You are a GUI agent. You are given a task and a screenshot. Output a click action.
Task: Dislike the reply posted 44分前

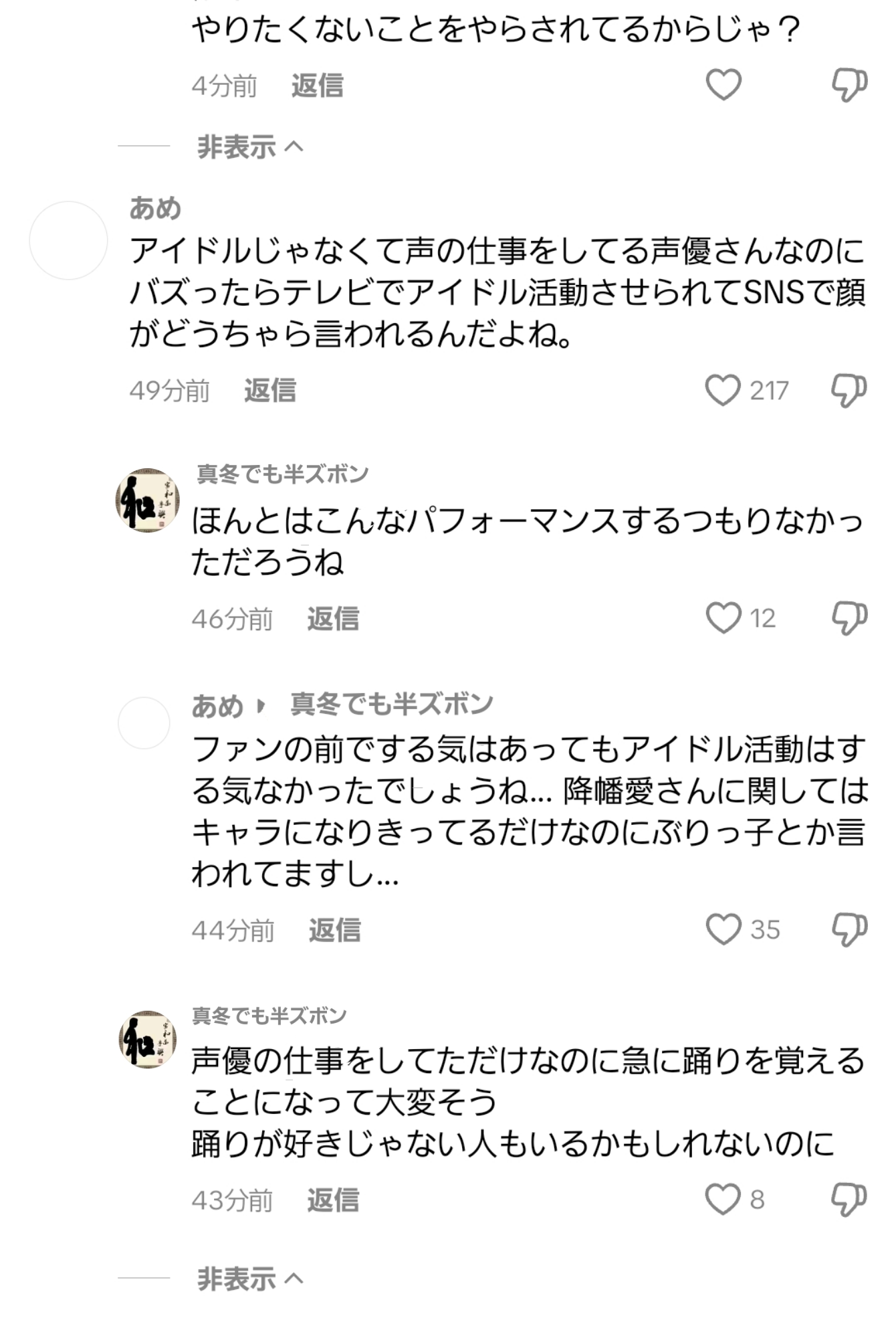click(x=849, y=929)
